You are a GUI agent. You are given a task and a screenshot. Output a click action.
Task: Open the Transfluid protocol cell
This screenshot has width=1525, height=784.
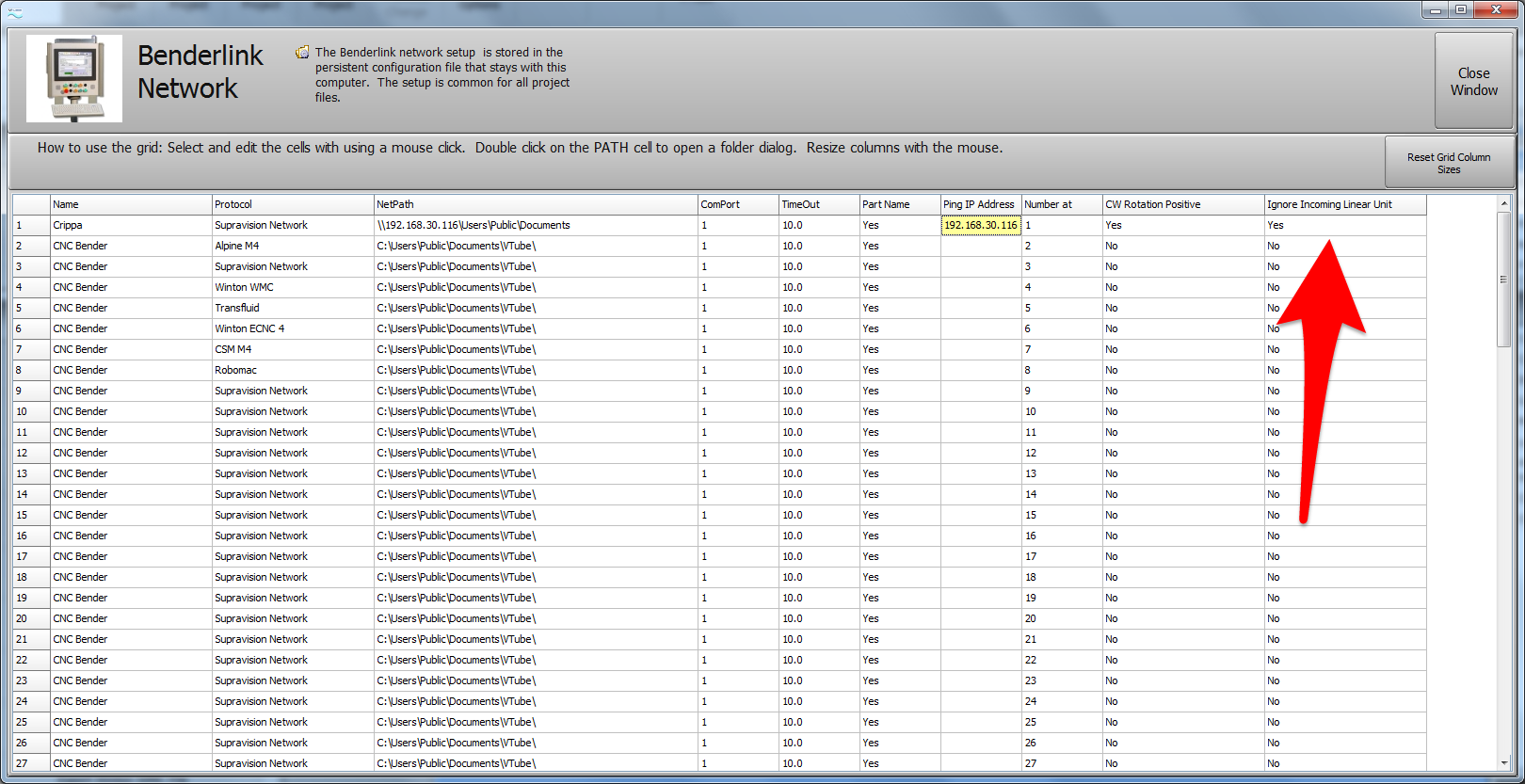click(x=293, y=308)
